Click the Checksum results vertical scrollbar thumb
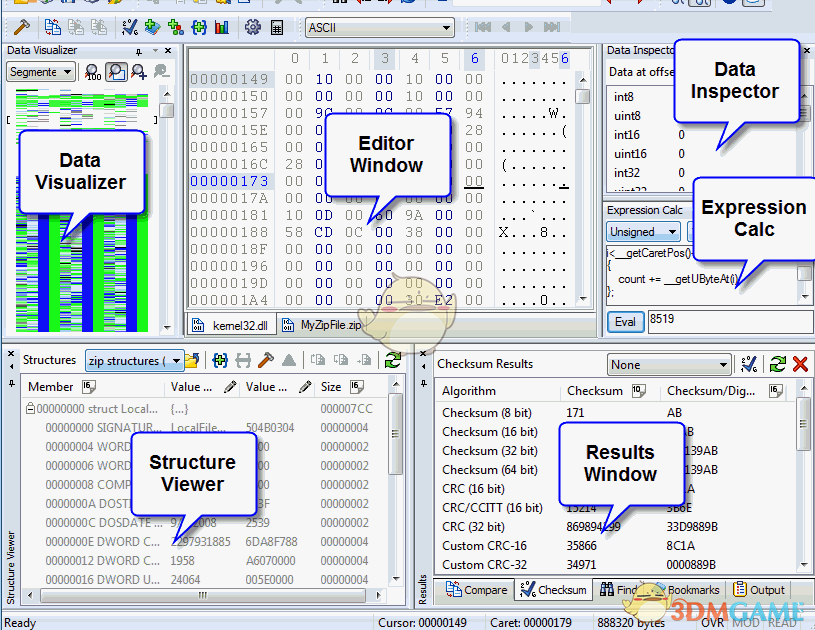 point(803,423)
